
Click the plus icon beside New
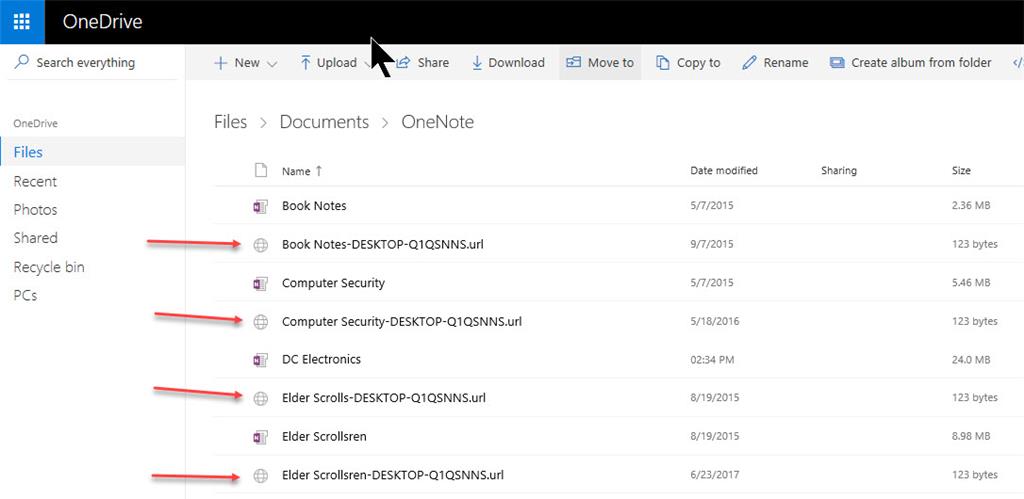(221, 63)
